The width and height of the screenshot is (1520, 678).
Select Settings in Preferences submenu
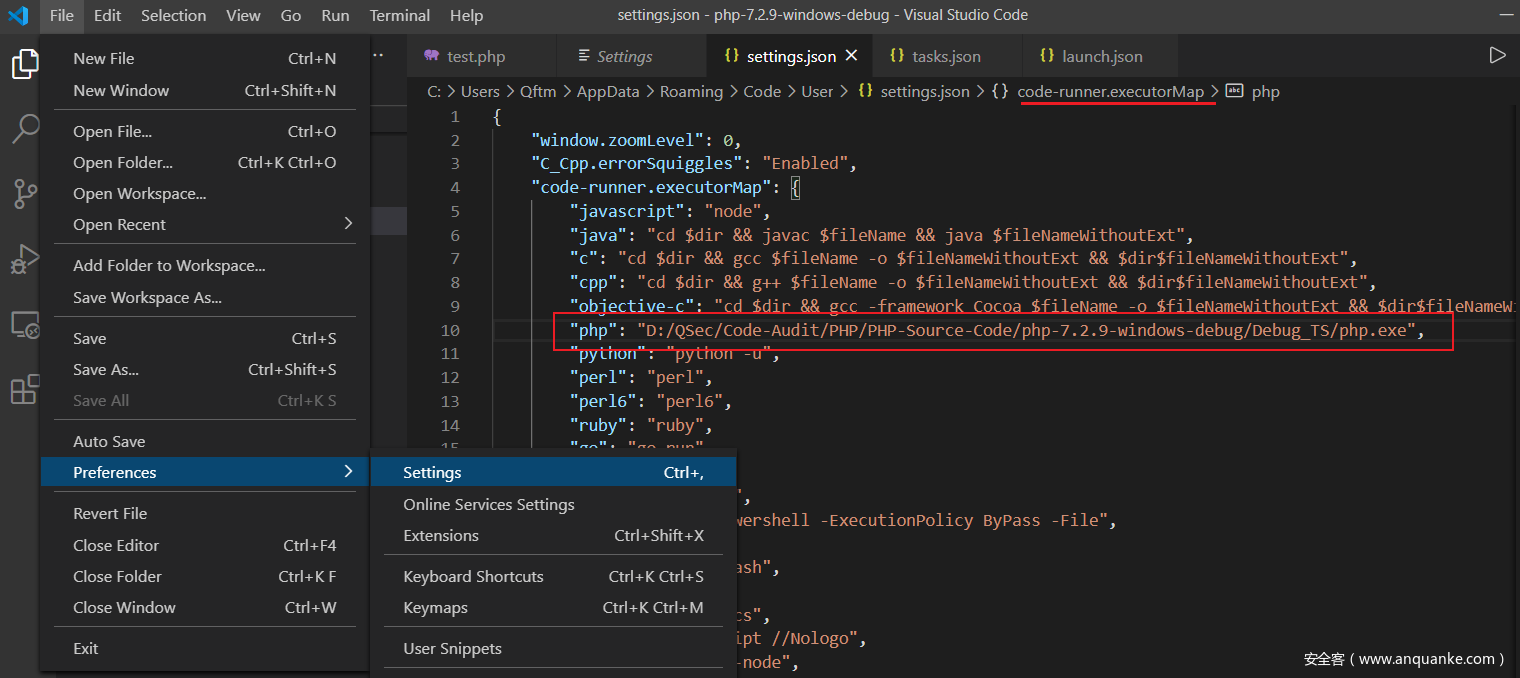(432, 473)
